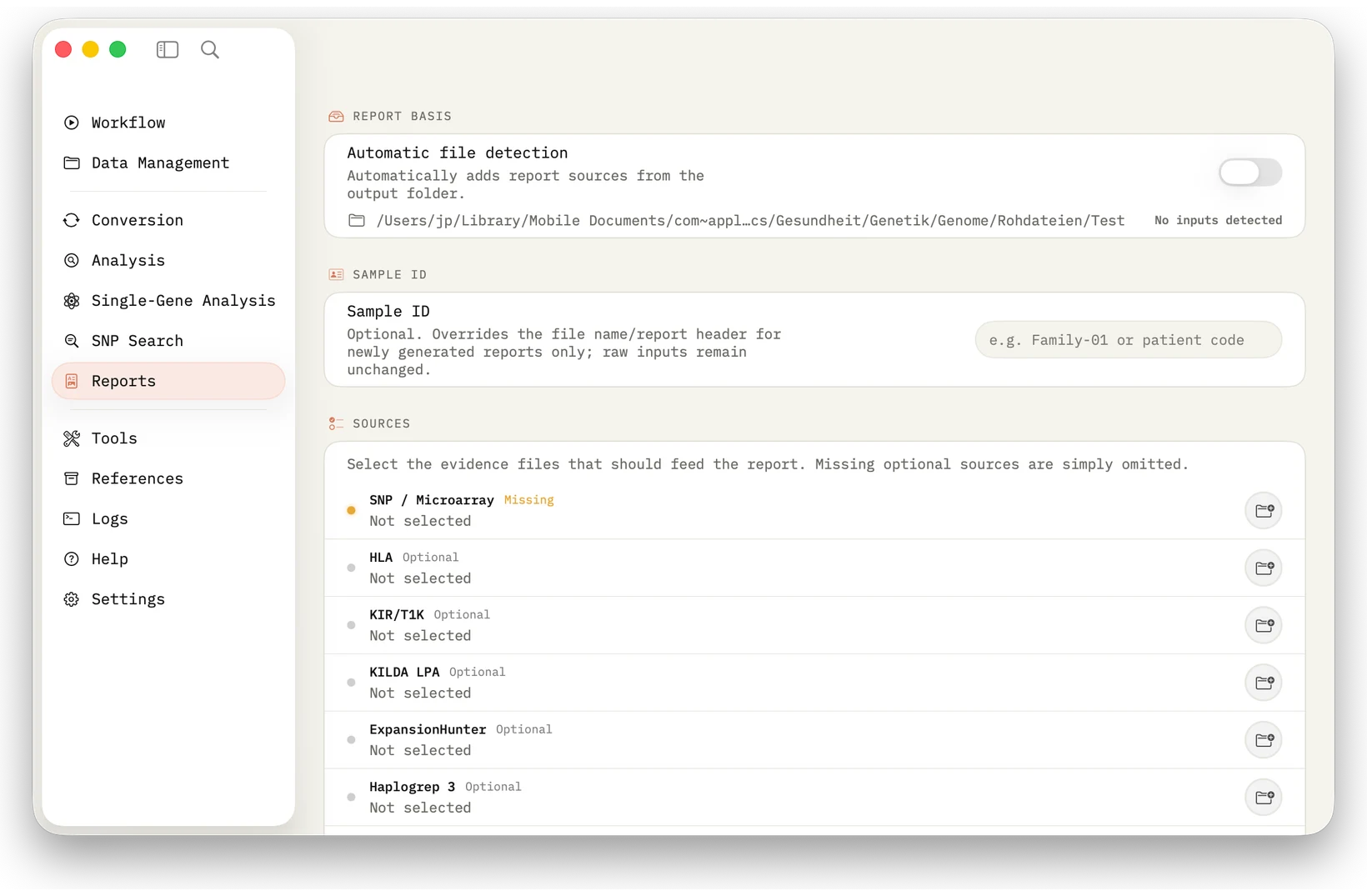Navigate to SNP Search
1367x896 pixels.
(x=168, y=341)
